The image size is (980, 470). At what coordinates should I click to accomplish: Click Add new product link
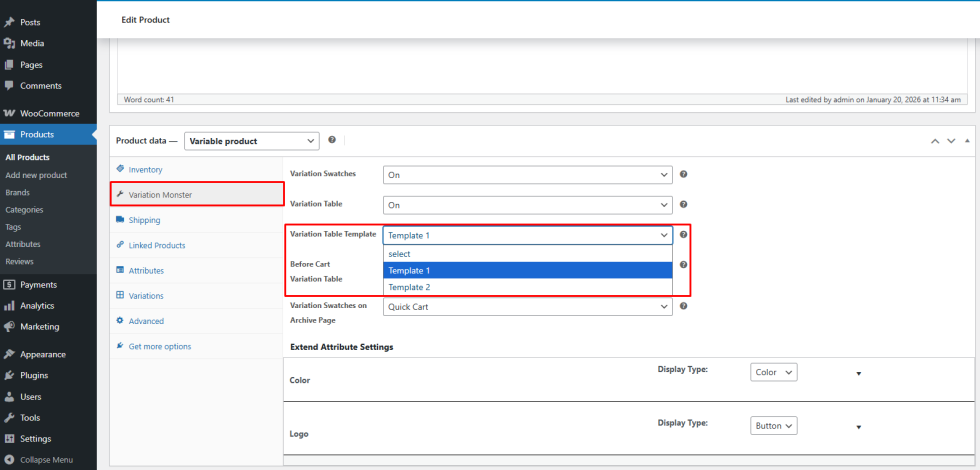36,175
